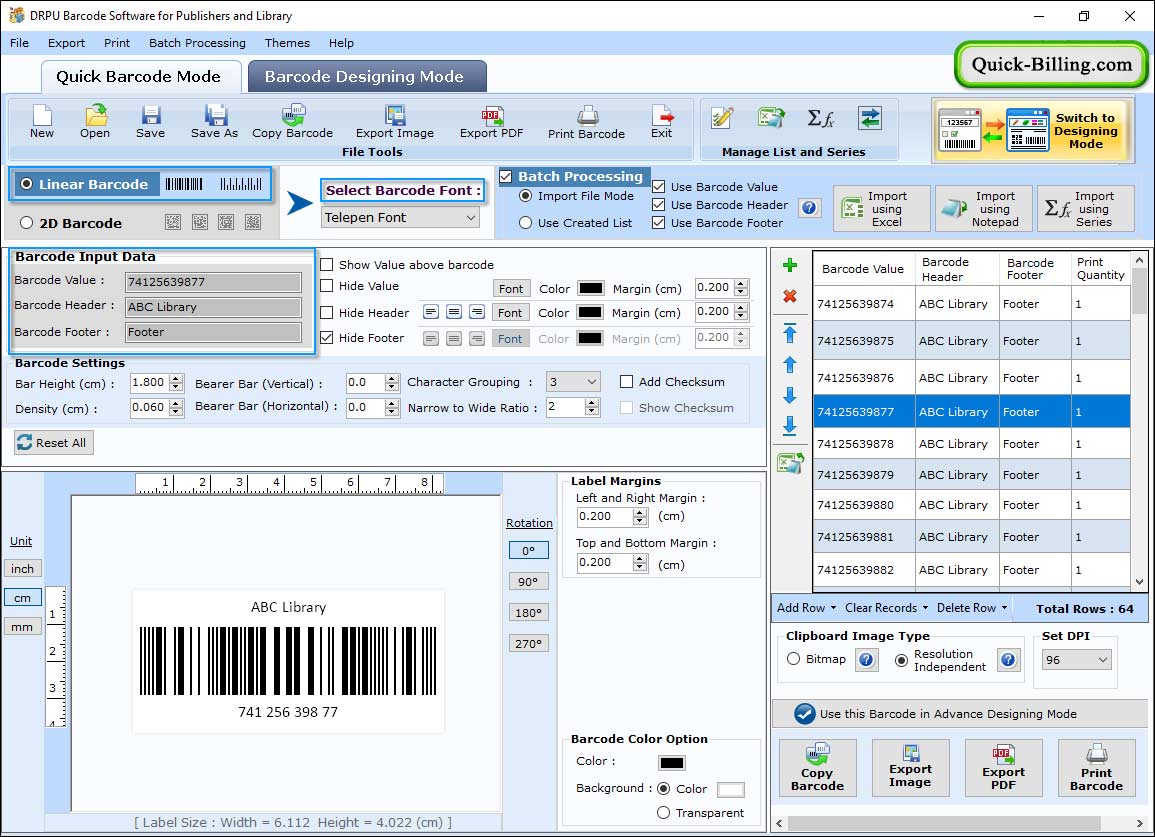Choose the Save As icon

(214, 122)
